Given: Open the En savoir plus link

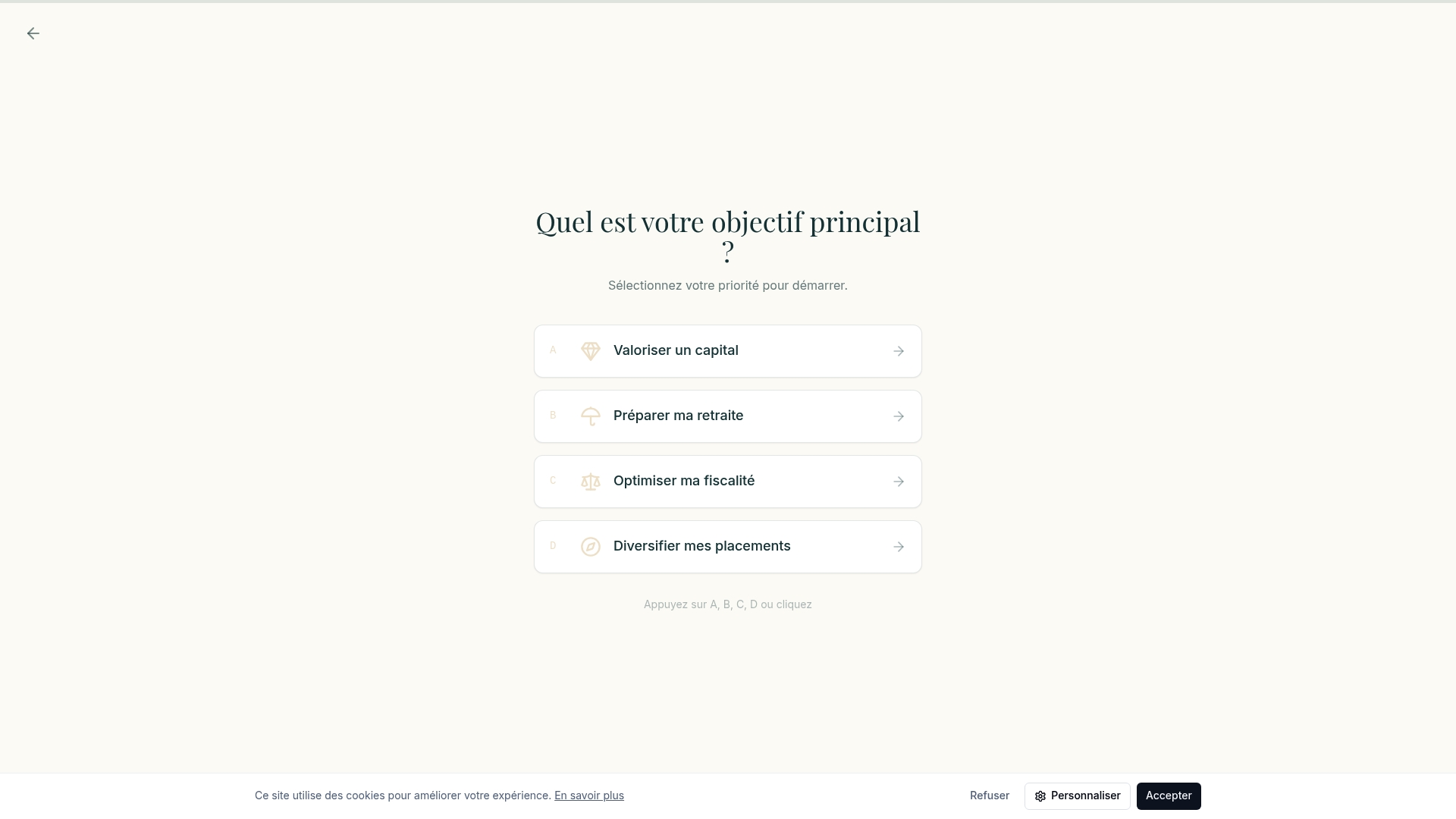Looking at the screenshot, I should [588, 795].
